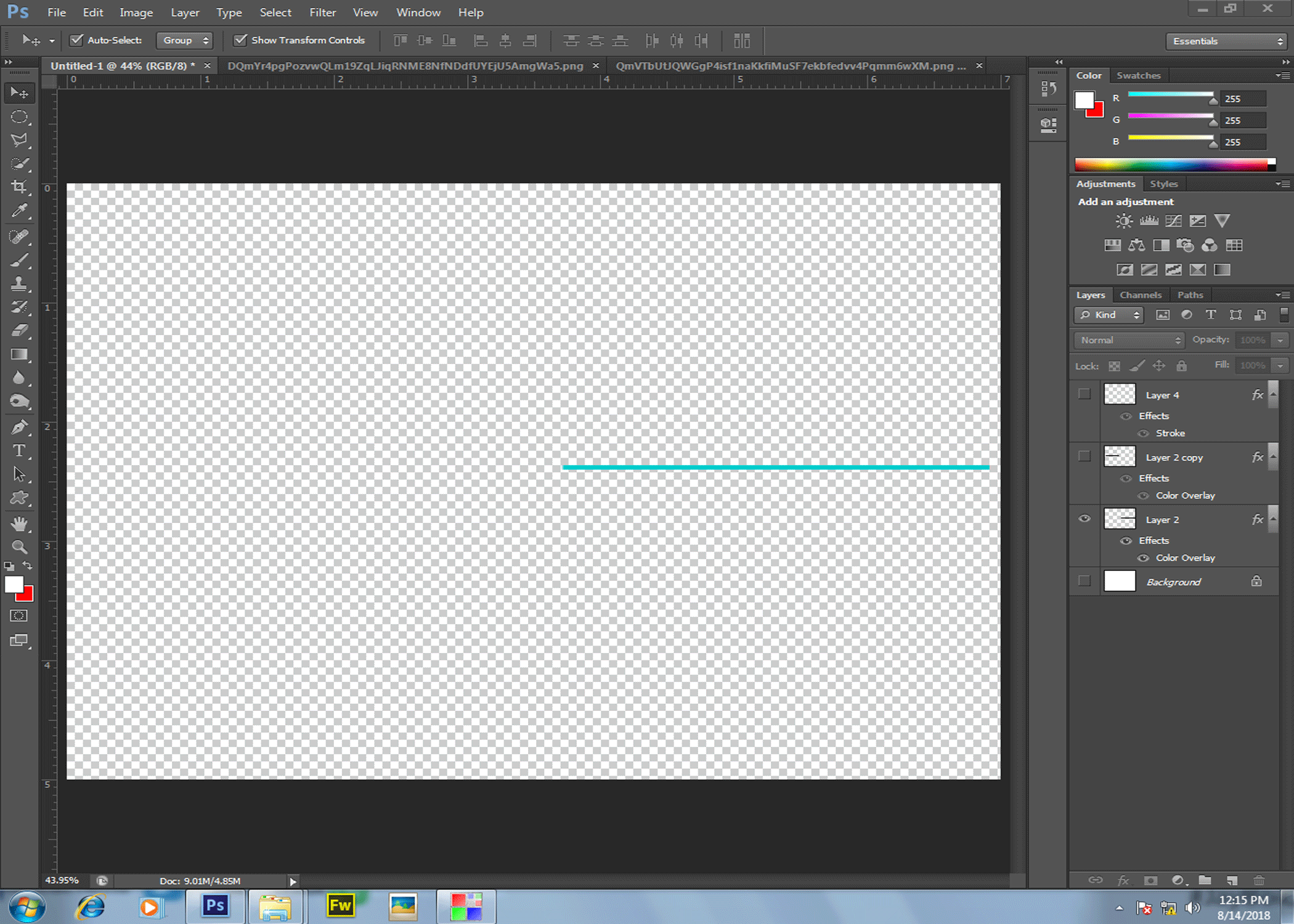Select the Clone Stamp tool

pos(19,283)
